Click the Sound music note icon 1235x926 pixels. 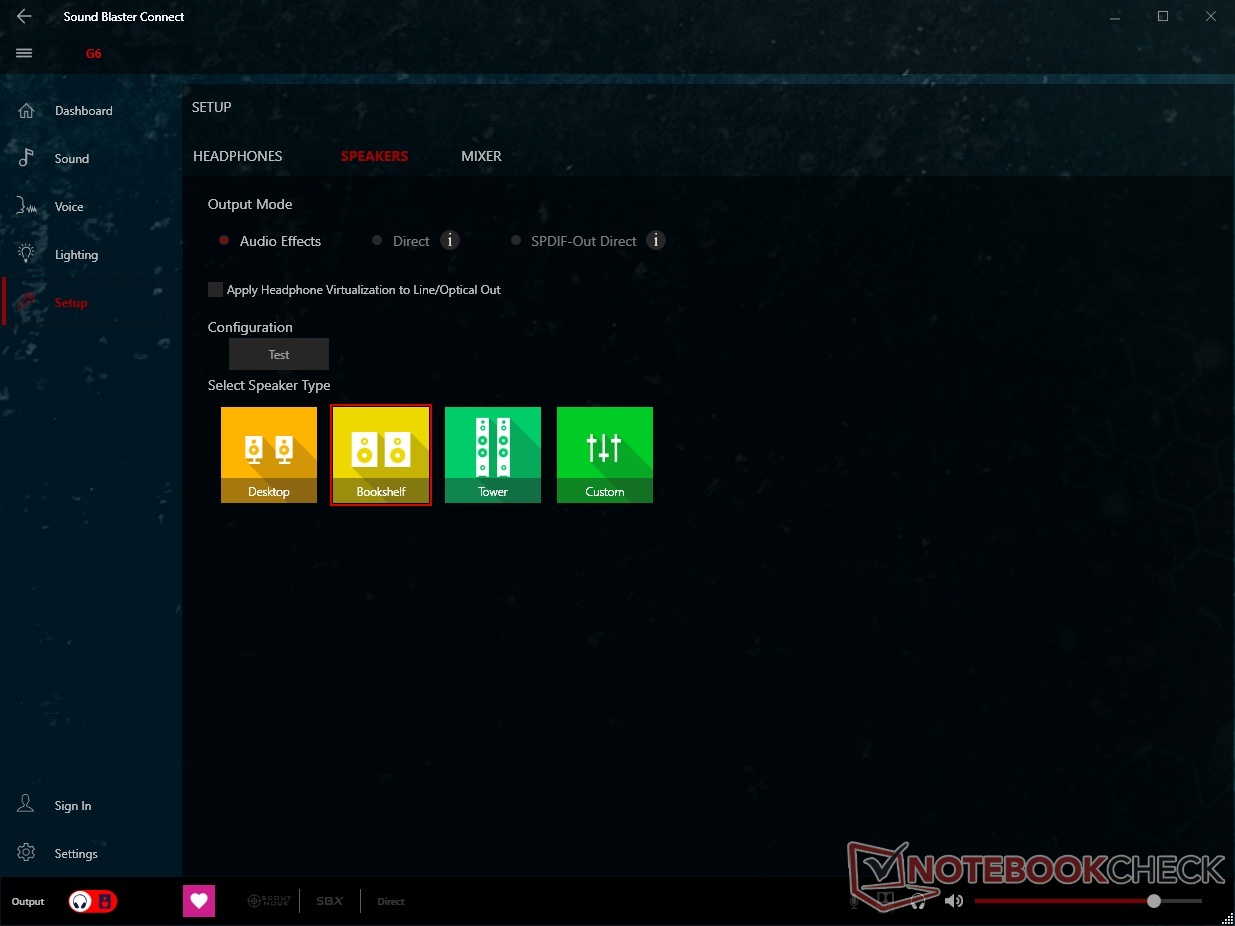click(x=27, y=158)
